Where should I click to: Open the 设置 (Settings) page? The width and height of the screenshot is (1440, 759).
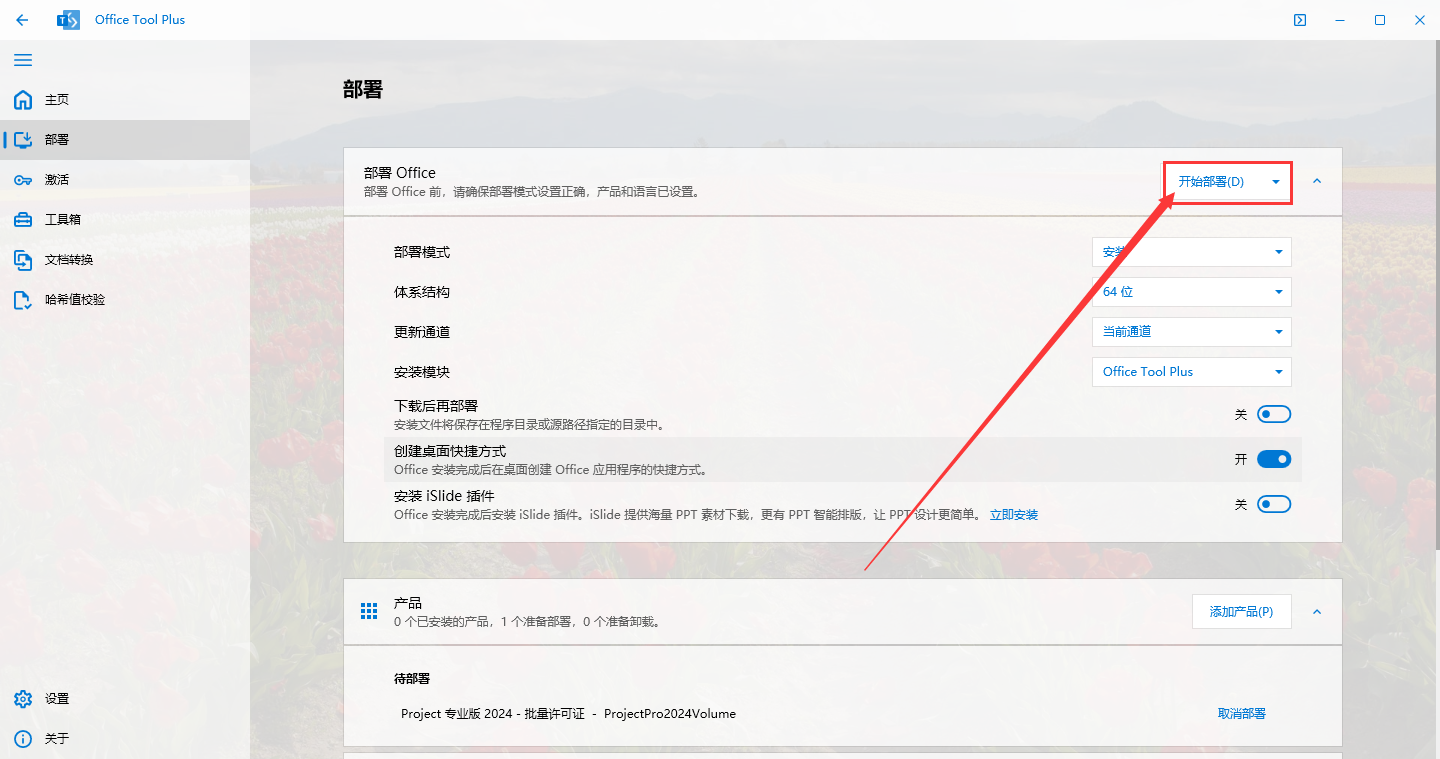pos(57,698)
